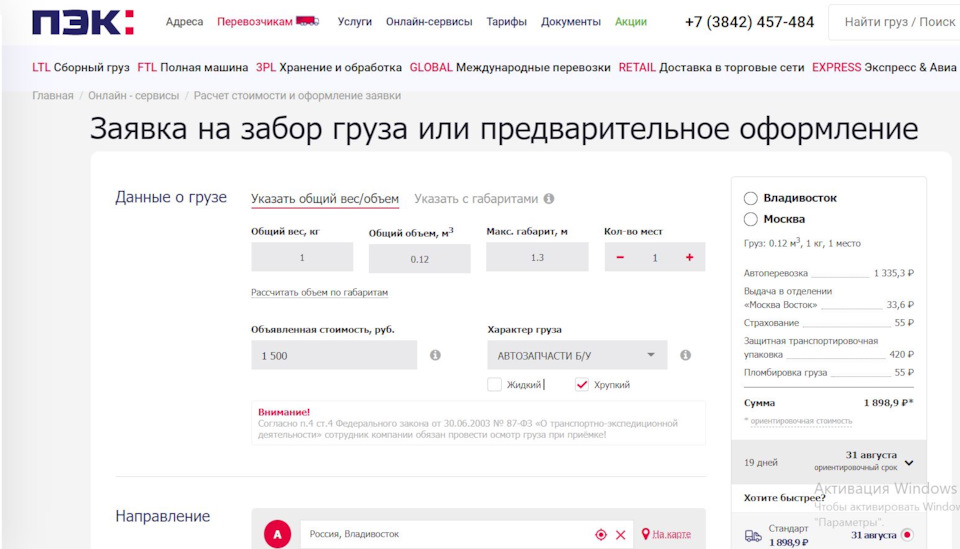Click the map pin icon На карте

[645, 534]
